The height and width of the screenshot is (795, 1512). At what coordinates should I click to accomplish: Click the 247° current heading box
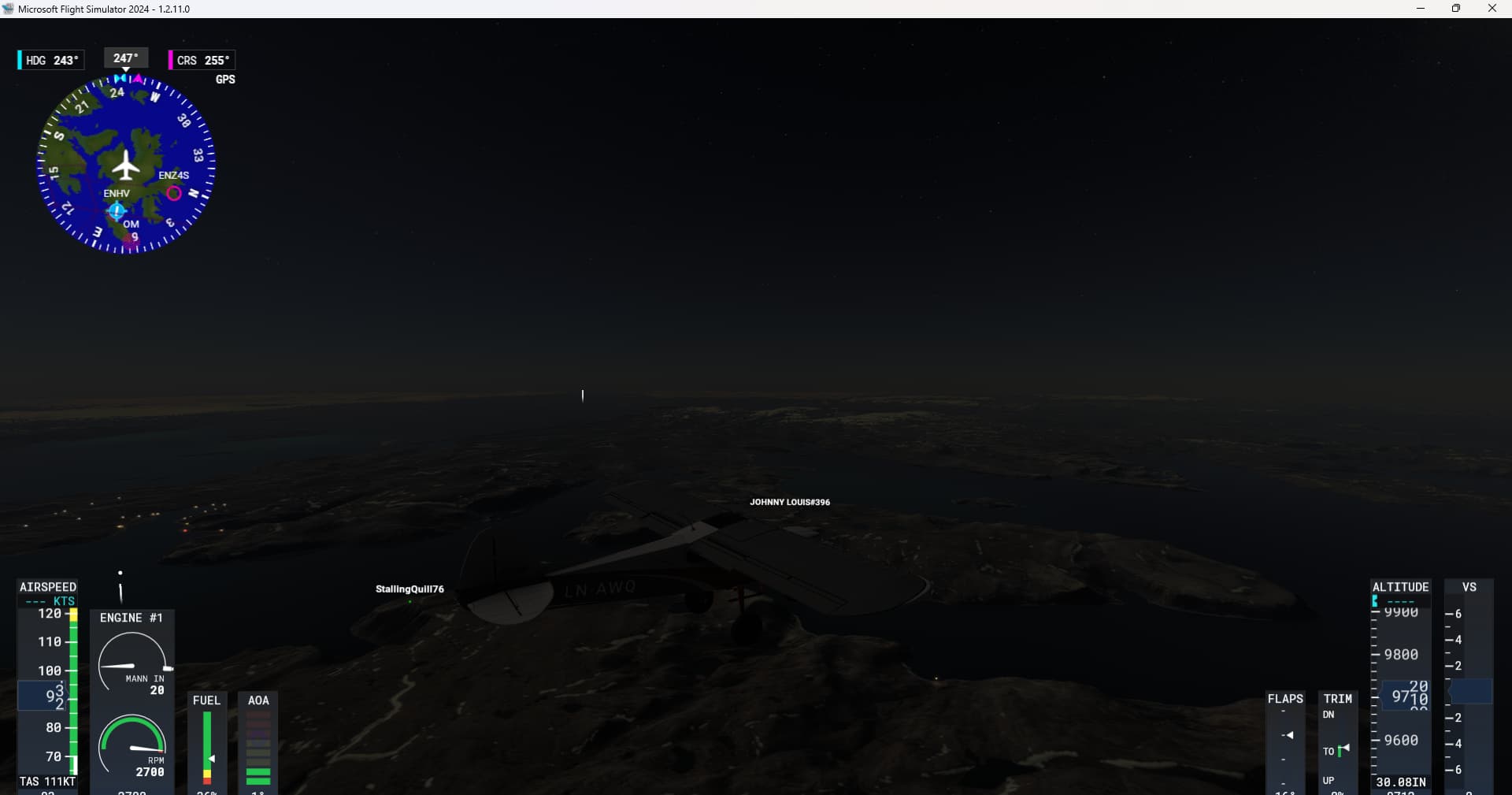[126, 58]
